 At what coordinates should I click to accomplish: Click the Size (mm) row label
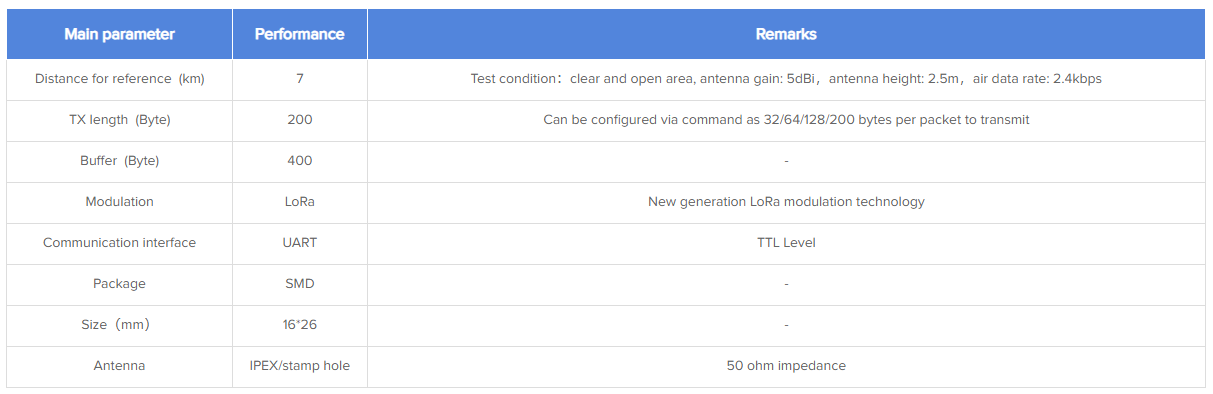click(119, 325)
